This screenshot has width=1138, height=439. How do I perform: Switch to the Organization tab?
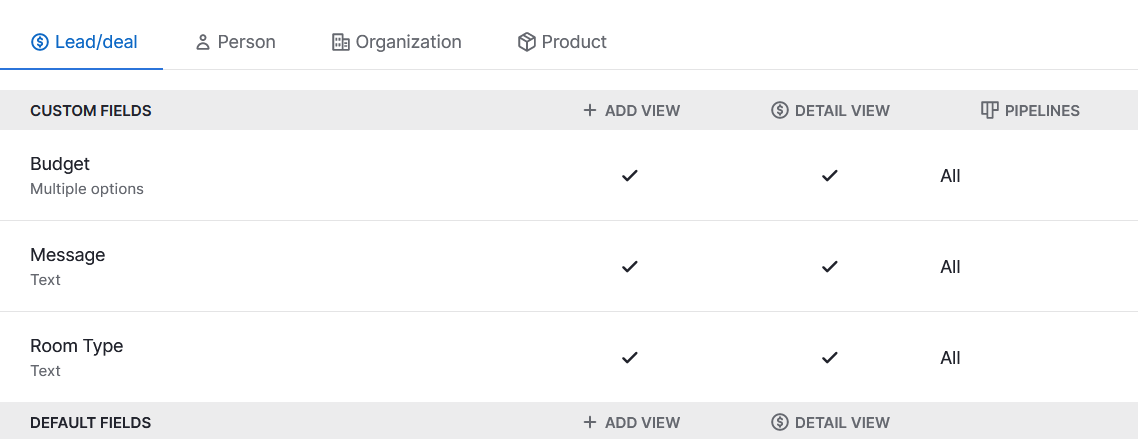click(396, 42)
